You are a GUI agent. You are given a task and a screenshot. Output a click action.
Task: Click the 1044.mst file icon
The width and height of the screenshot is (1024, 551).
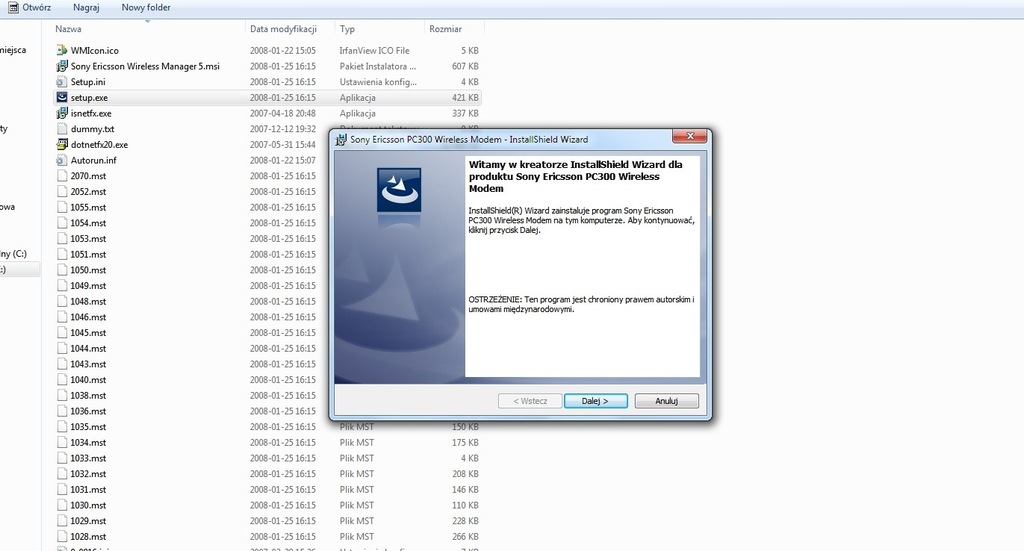61,348
